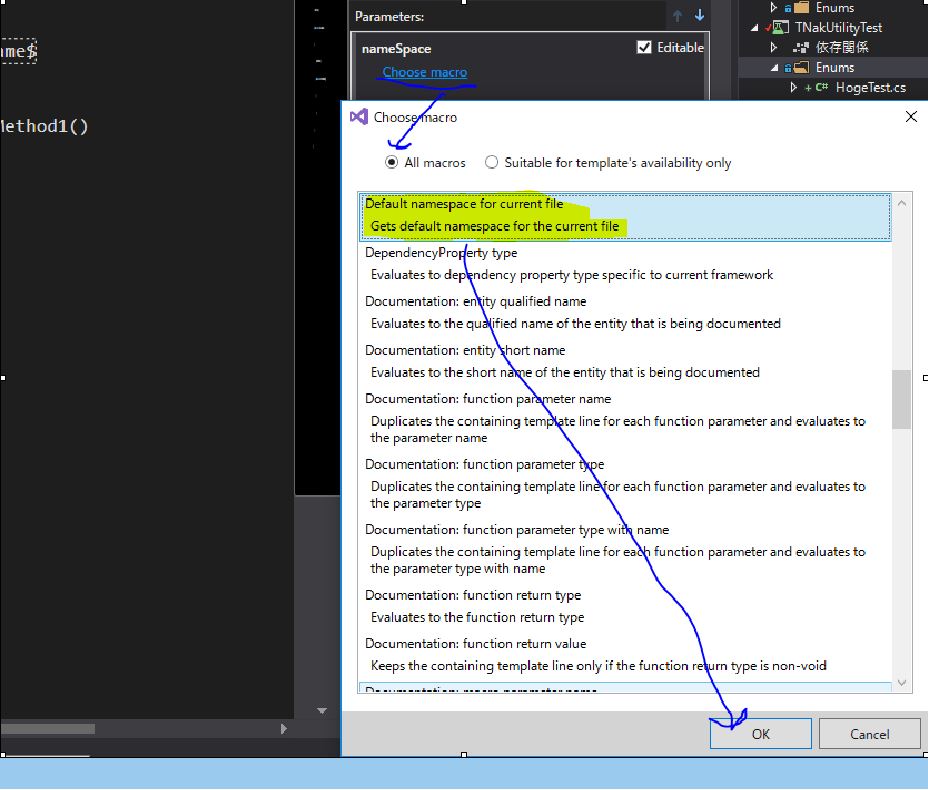This screenshot has height=790, width=928.
Task: Expand the HogeTest.cs file node
Action: pos(794,87)
